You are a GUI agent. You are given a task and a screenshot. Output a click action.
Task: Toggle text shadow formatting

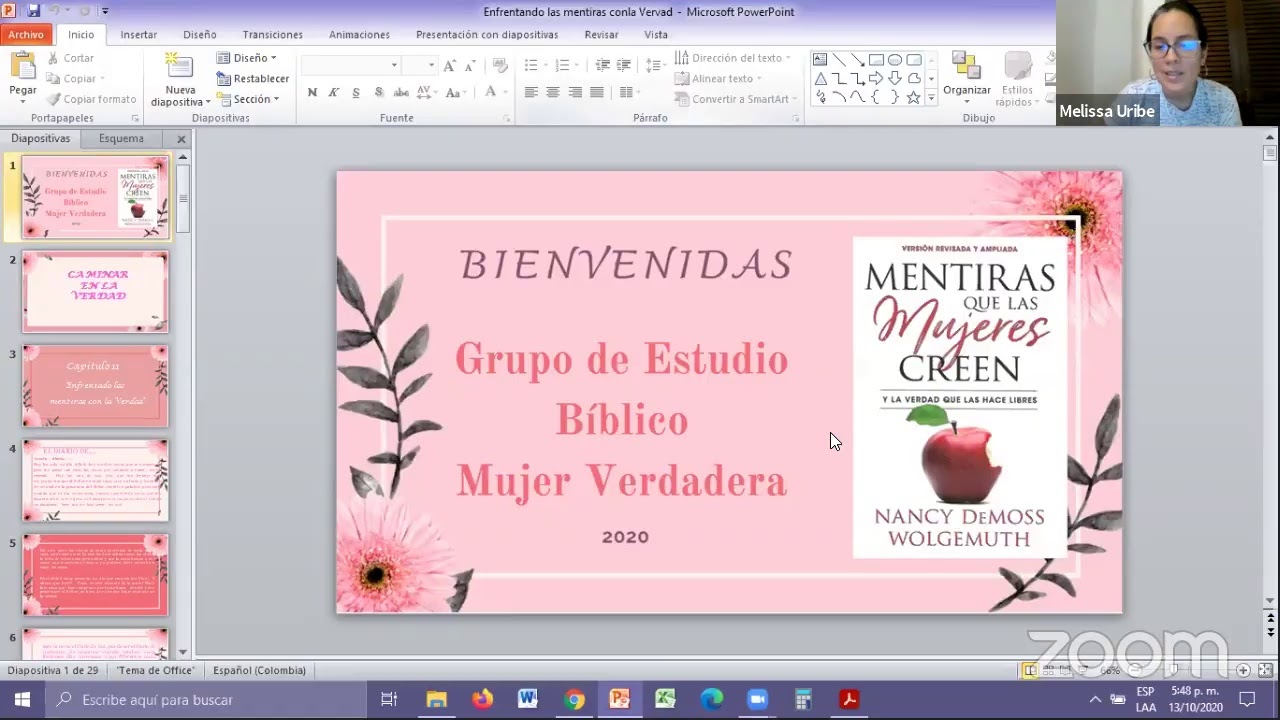pyautogui.click(x=378, y=92)
